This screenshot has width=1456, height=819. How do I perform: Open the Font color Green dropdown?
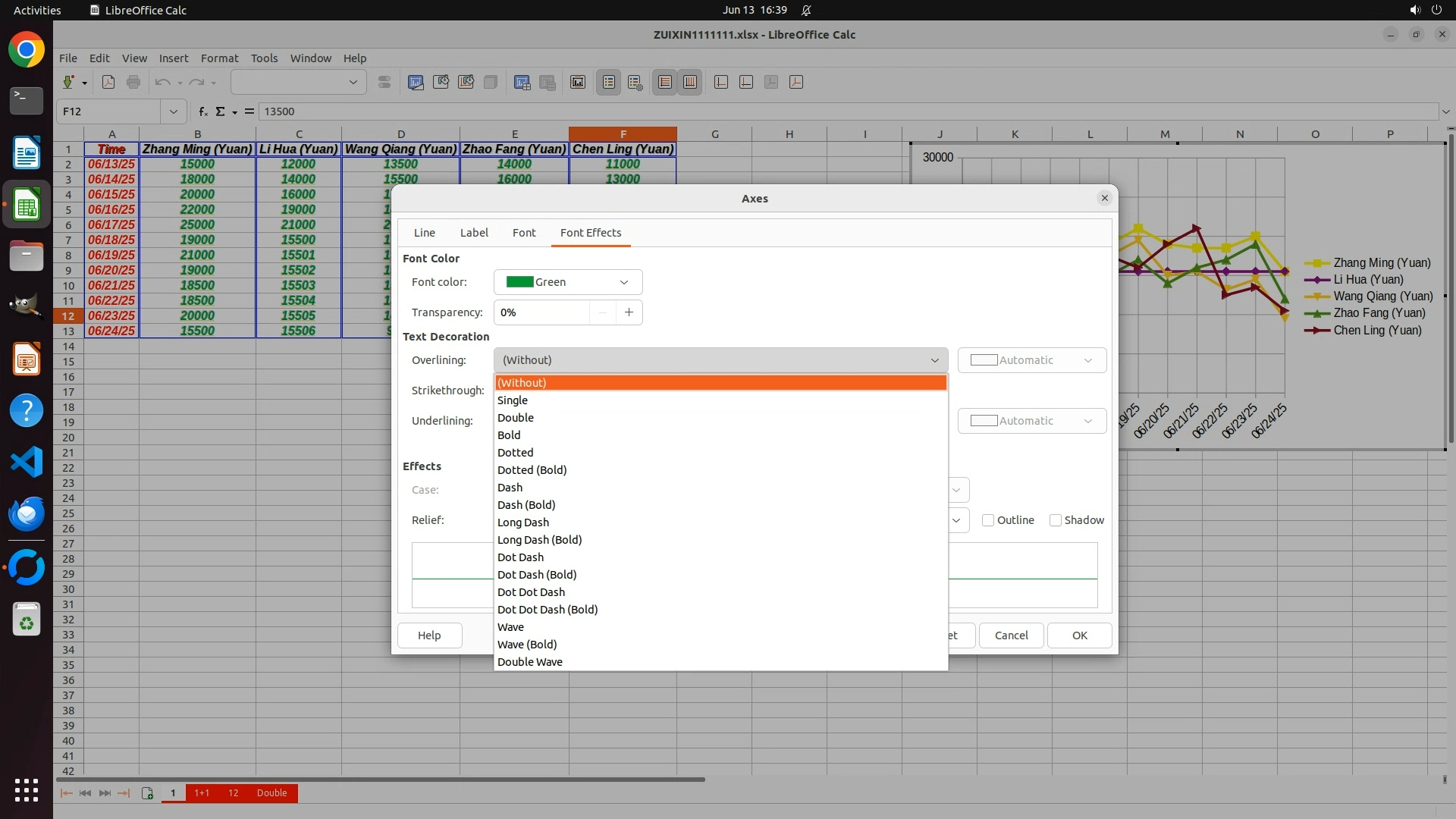[567, 282]
